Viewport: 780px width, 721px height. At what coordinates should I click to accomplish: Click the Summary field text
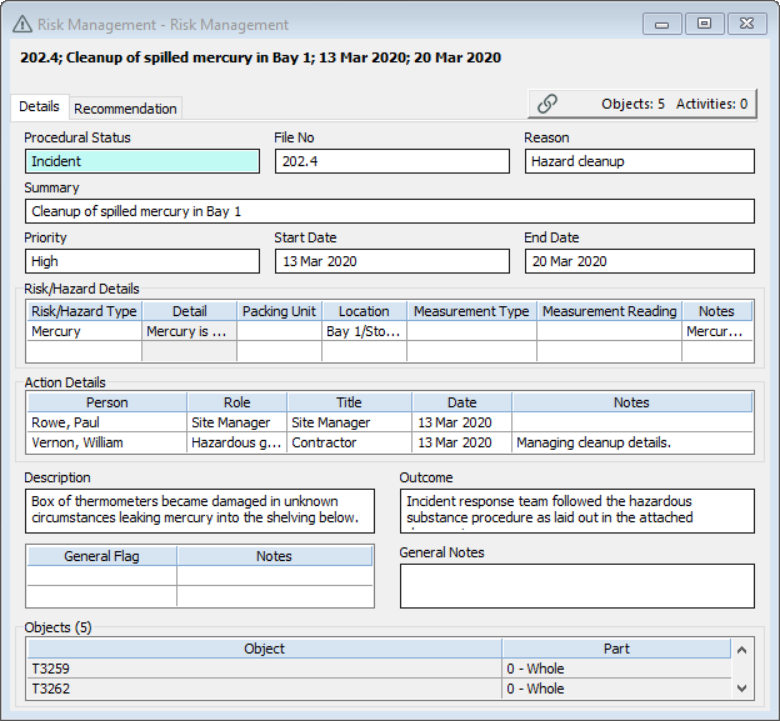point(390,211)
